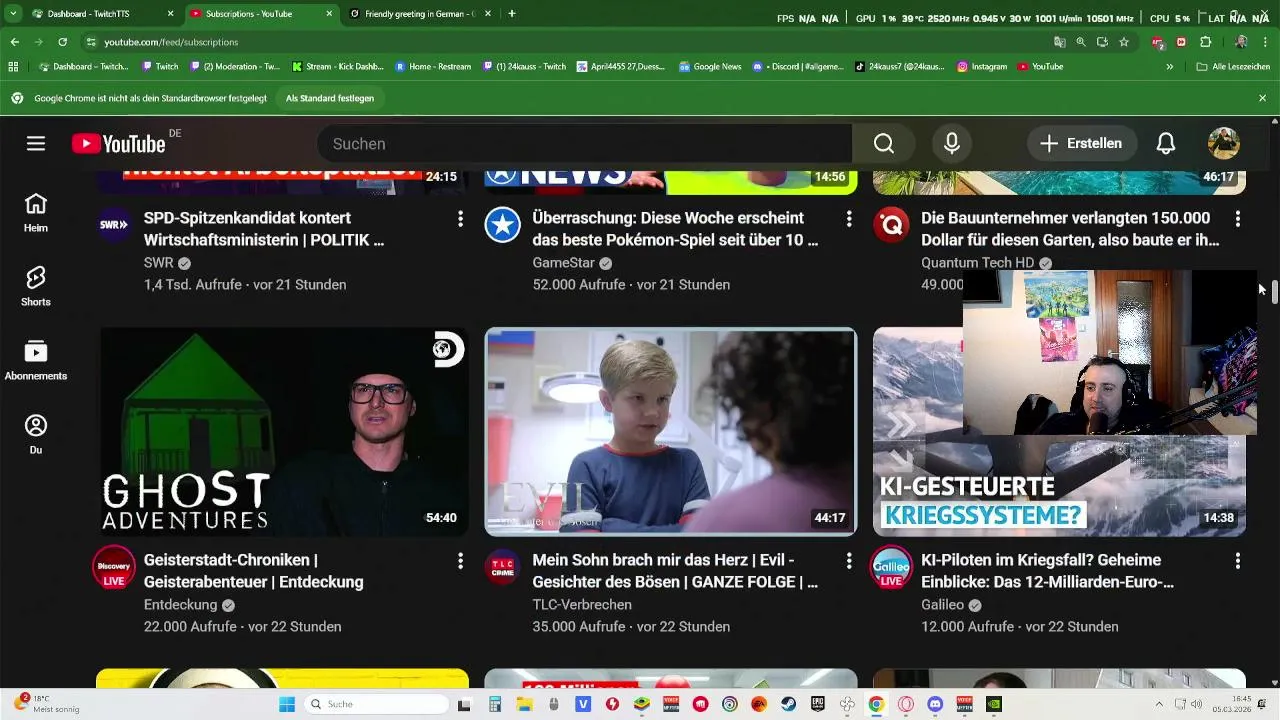Select the Subscriptions - YouTube tab
The width and height of the screenshot is (1280, 720).
262,14
